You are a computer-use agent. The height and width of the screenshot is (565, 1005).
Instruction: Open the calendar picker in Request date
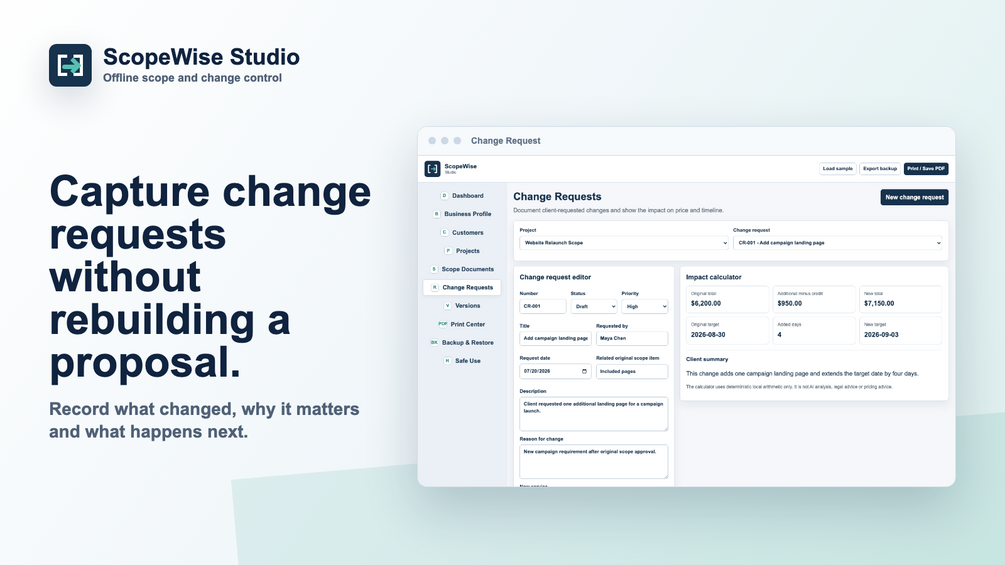584,372
